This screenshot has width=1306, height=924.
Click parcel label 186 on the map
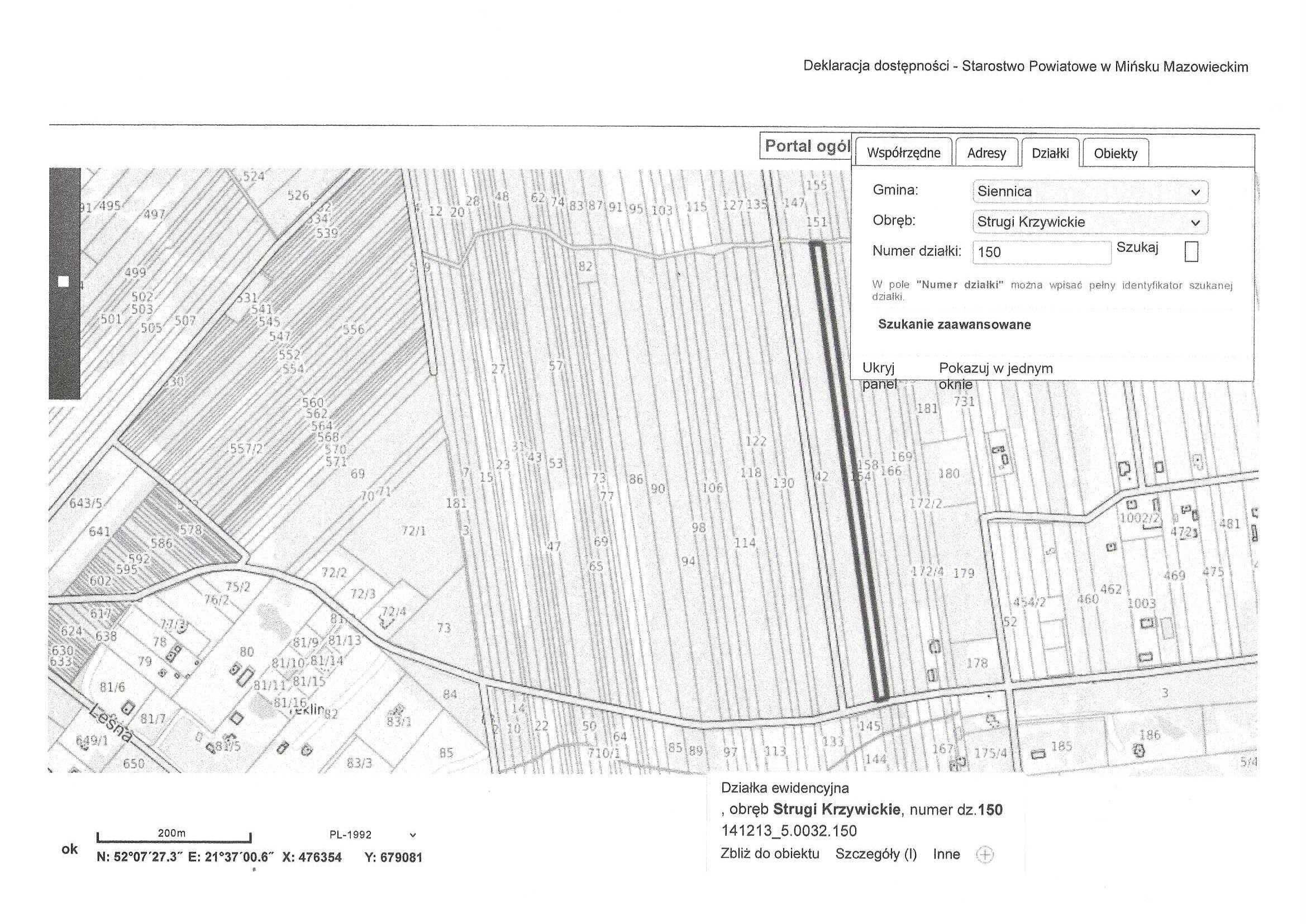[1150, 735]
